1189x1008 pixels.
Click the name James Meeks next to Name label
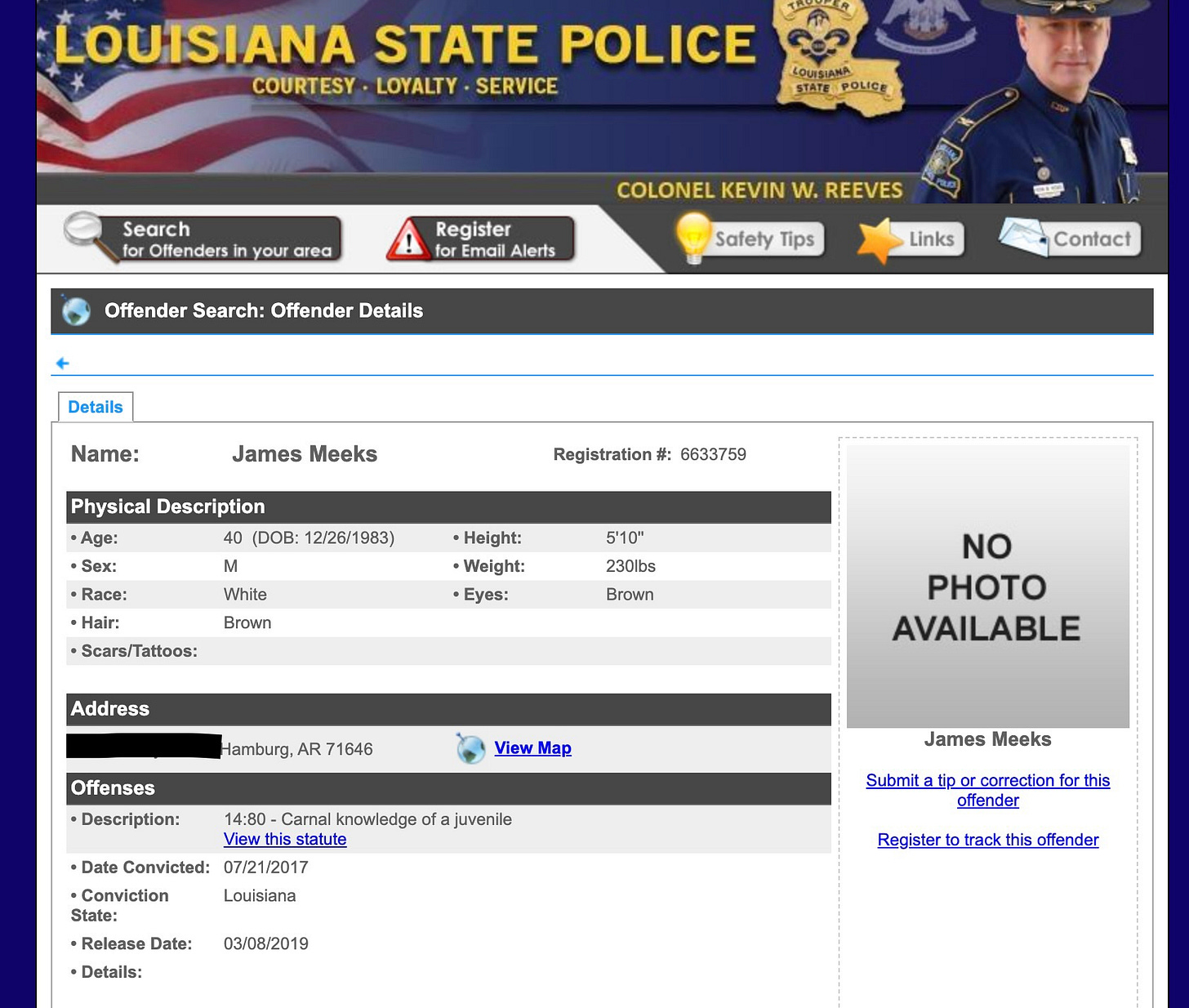305,454
